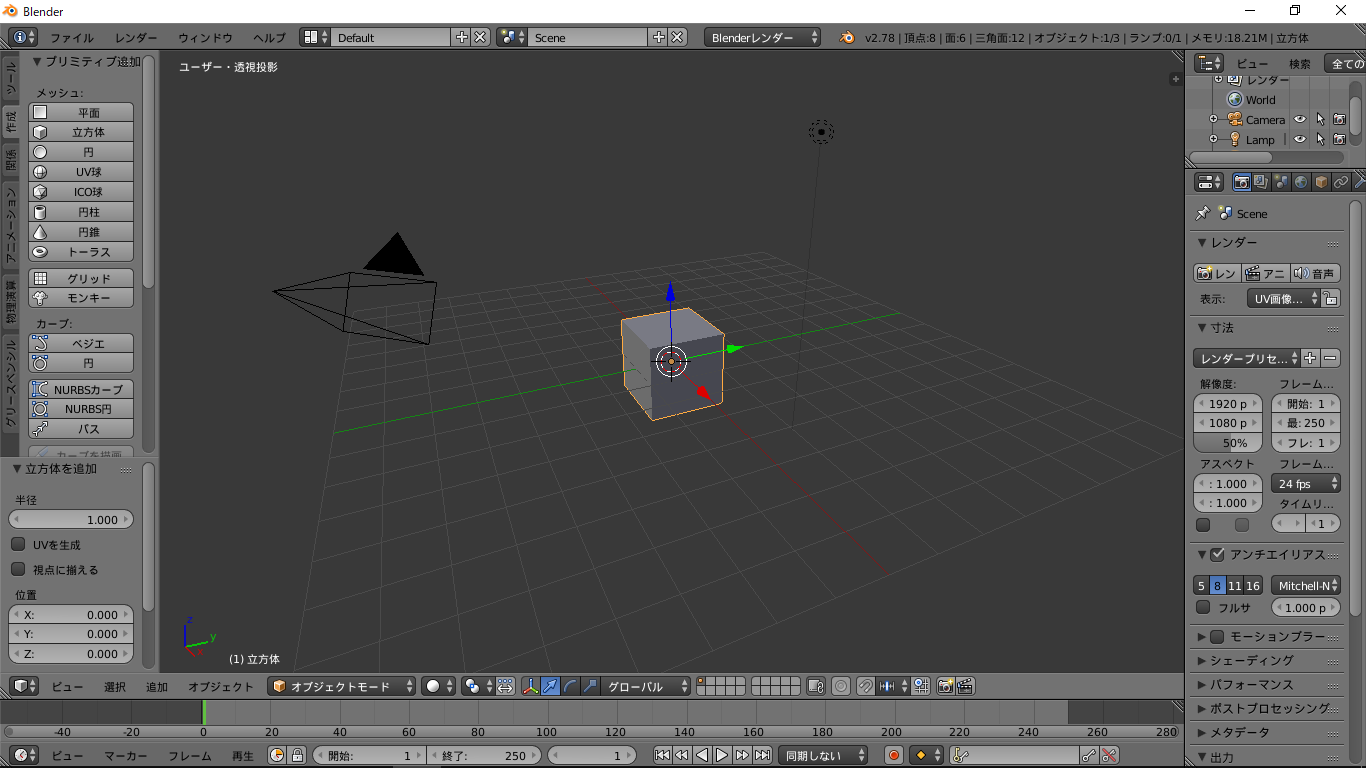Viewport: 1366px width, 768px height.
Task: Open the Object properties cube tab
Action: pyautogui.click(x=1321, y=182)
